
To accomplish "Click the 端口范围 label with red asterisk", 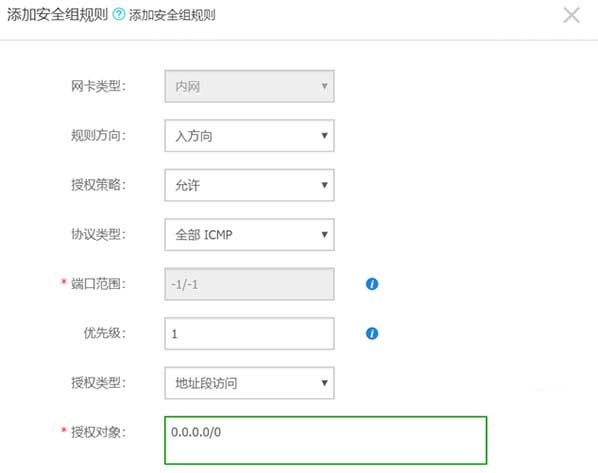I will 94,284.
